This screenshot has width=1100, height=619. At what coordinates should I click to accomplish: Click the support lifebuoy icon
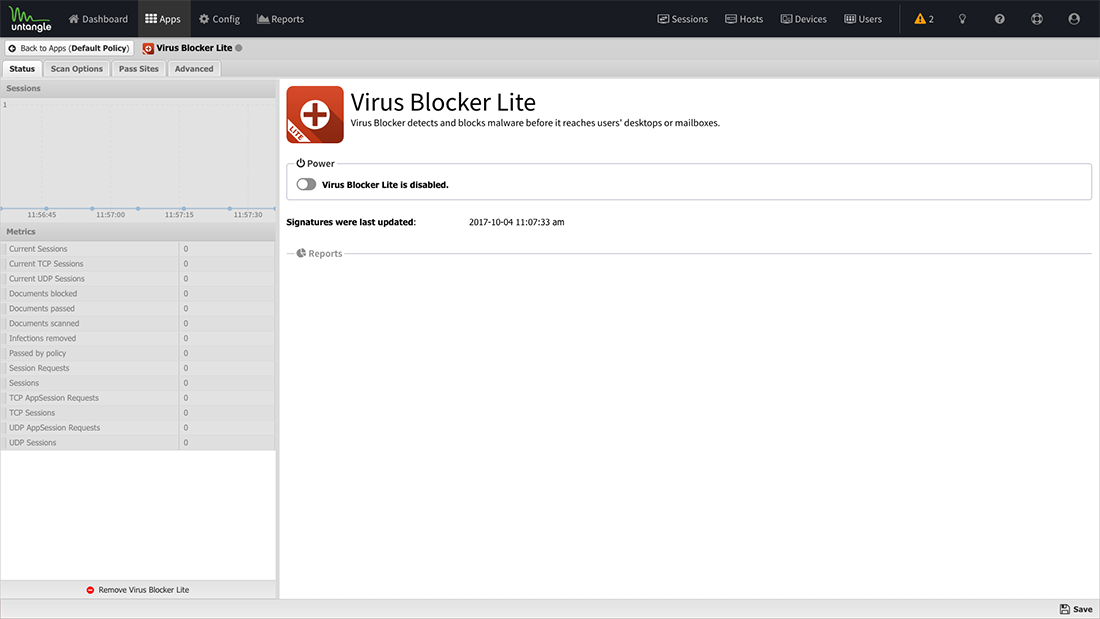tap(1037, 19)
